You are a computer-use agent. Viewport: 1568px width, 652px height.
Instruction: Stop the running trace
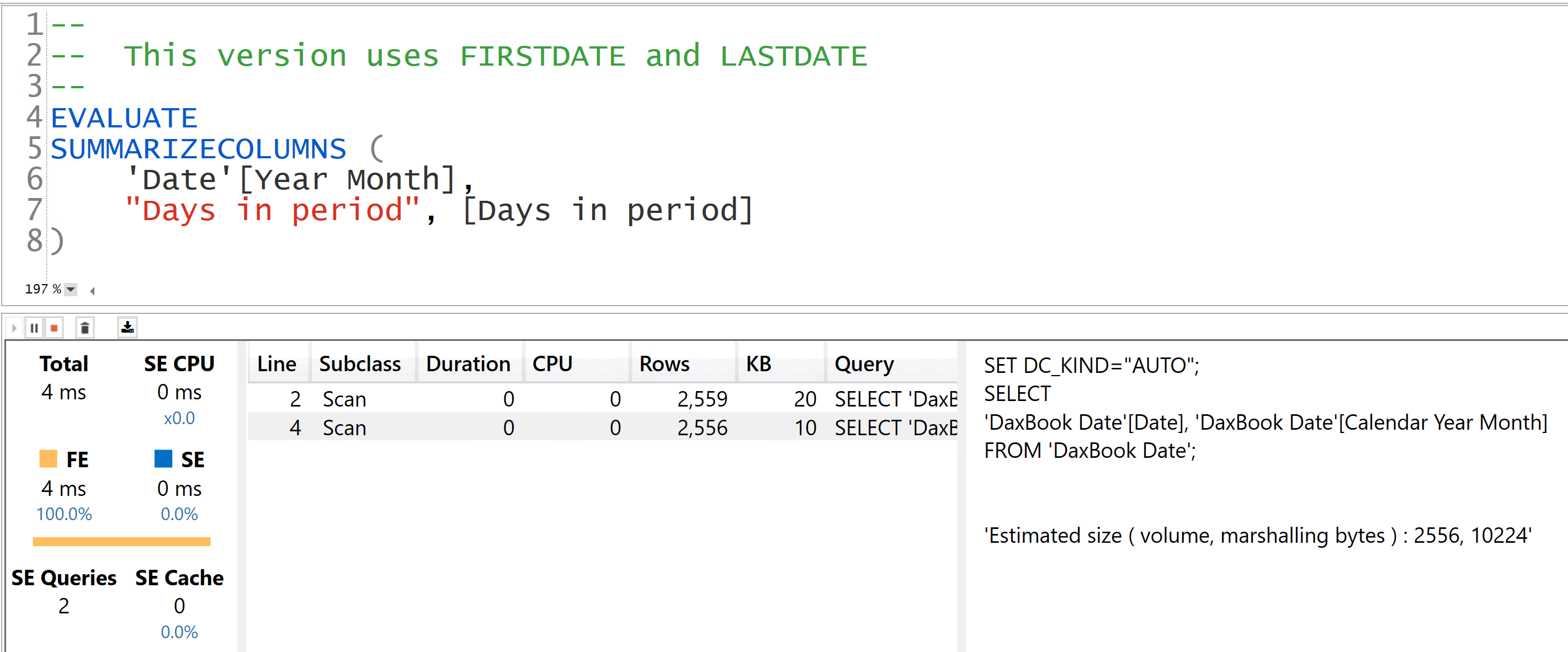pyautogui.click(x=55, y=328)
